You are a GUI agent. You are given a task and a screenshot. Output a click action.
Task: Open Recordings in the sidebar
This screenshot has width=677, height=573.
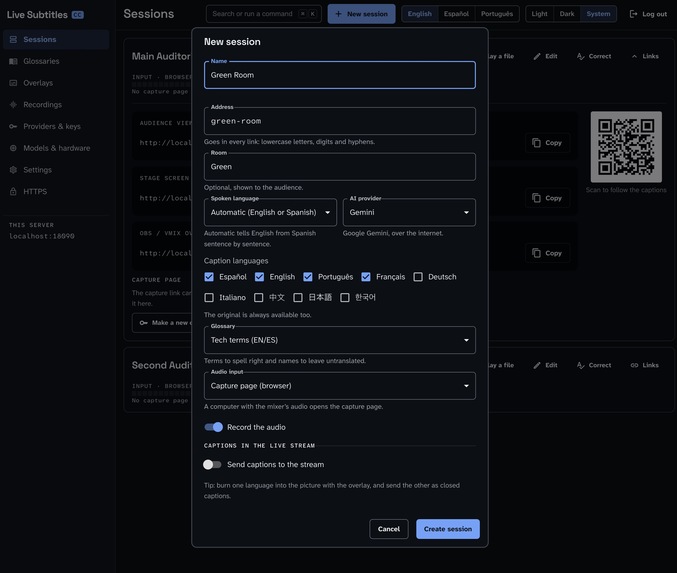click(x=56, y=104)
